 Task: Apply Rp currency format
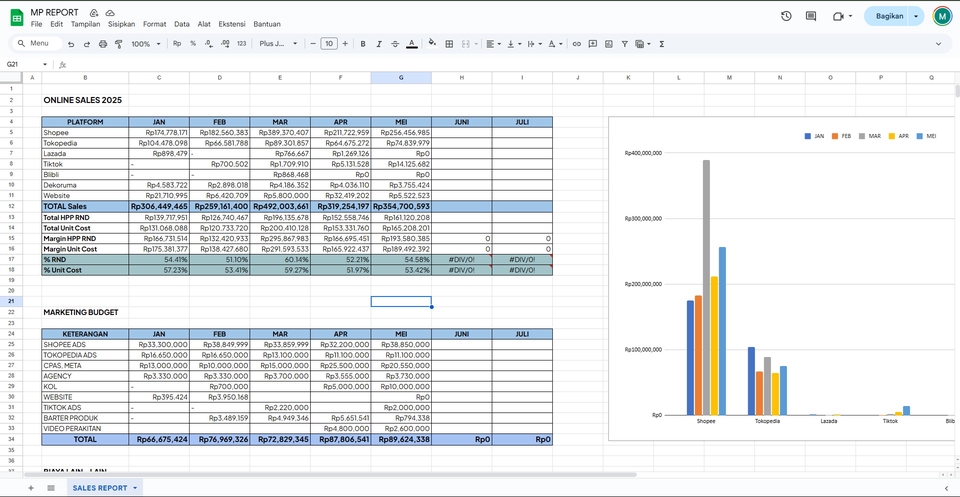(177, 44)
